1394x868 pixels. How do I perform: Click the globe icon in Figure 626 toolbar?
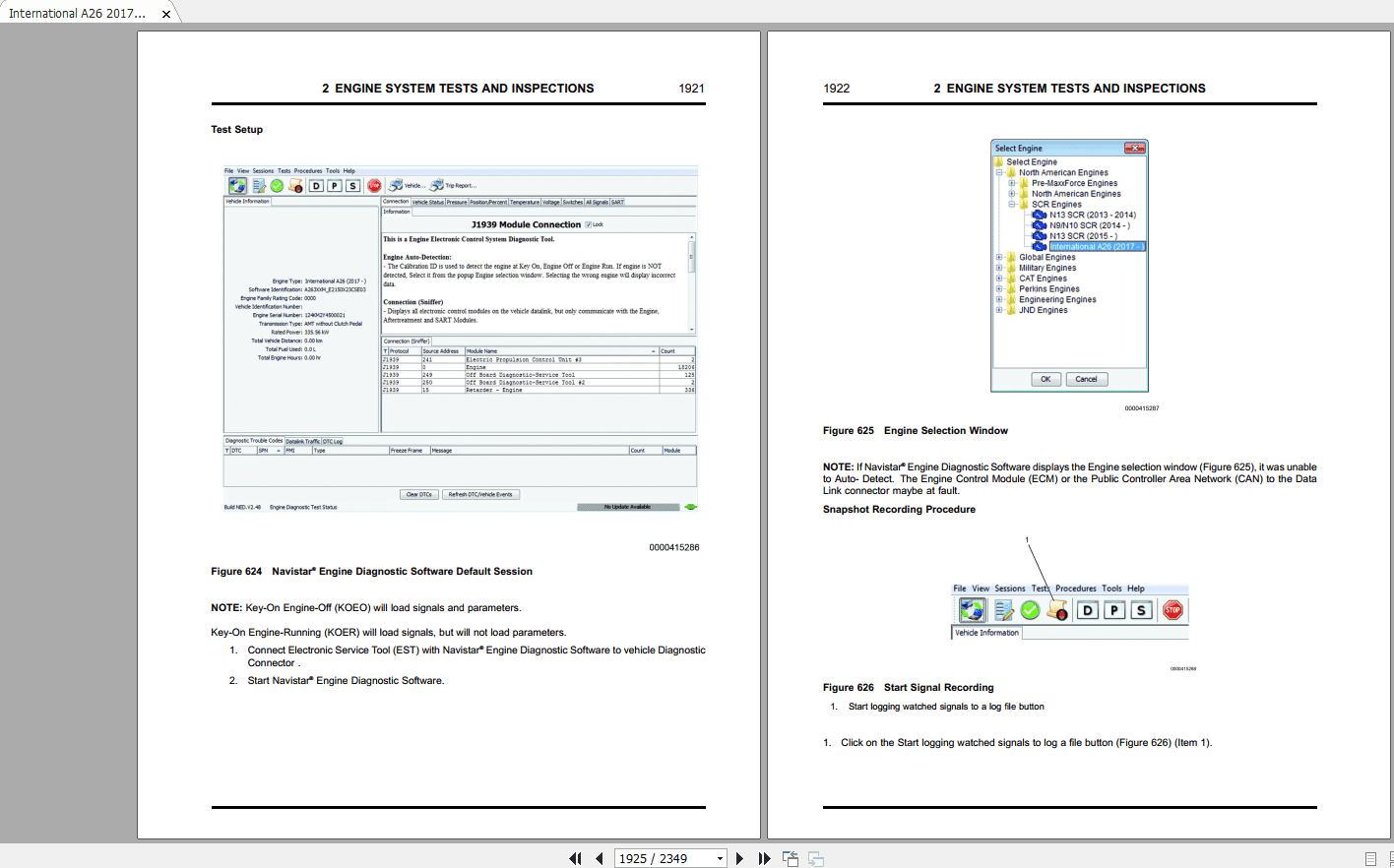click(972, 610)
